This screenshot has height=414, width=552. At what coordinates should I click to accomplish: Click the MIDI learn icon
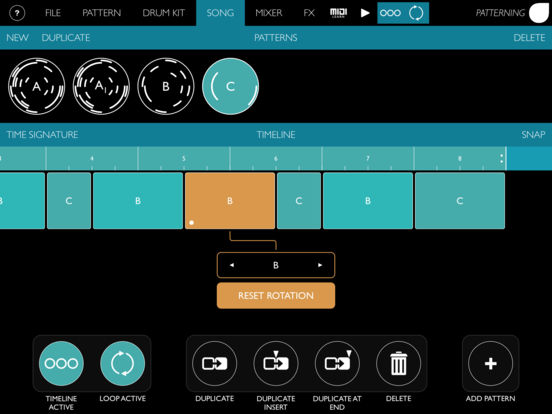click(338, 13)
